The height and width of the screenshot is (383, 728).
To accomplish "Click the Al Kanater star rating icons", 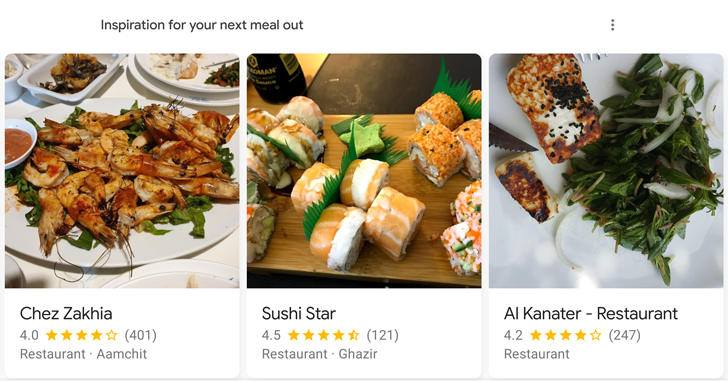I will [566, 335].
